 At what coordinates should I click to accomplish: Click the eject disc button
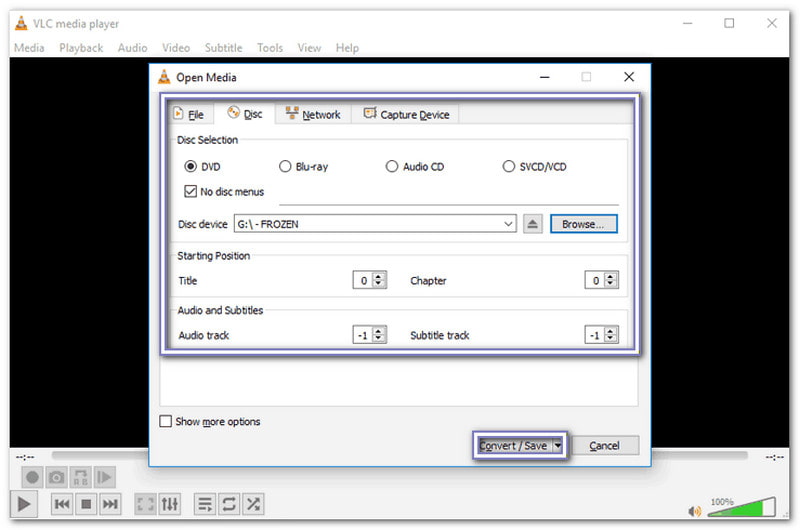[532, 224]
